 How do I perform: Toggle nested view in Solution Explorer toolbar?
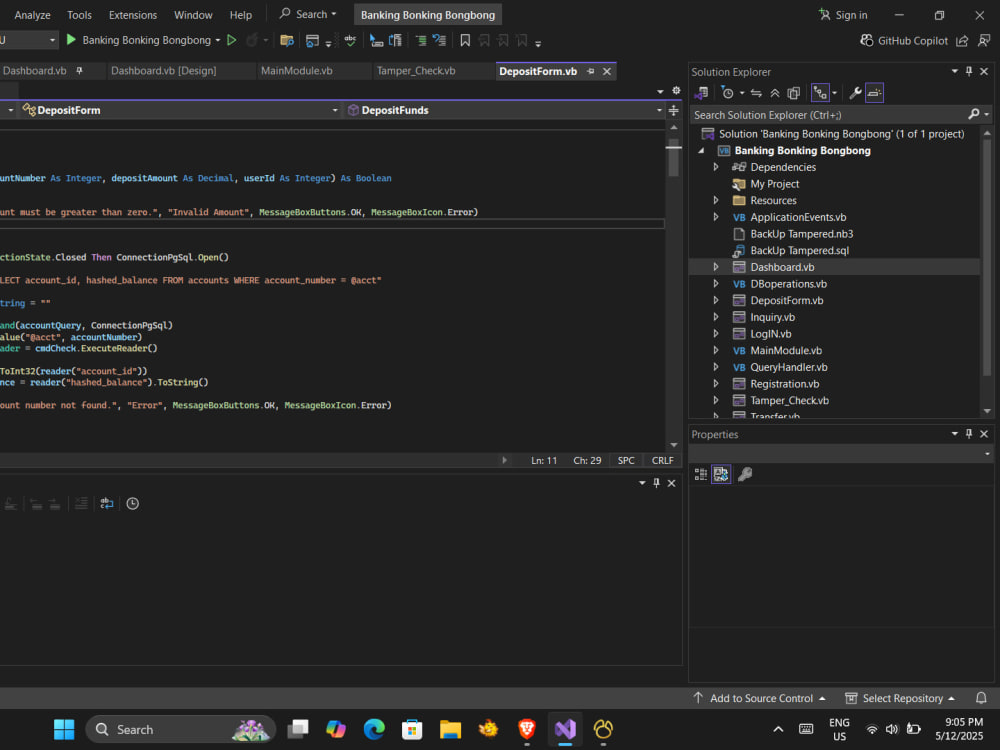(820, 93)
